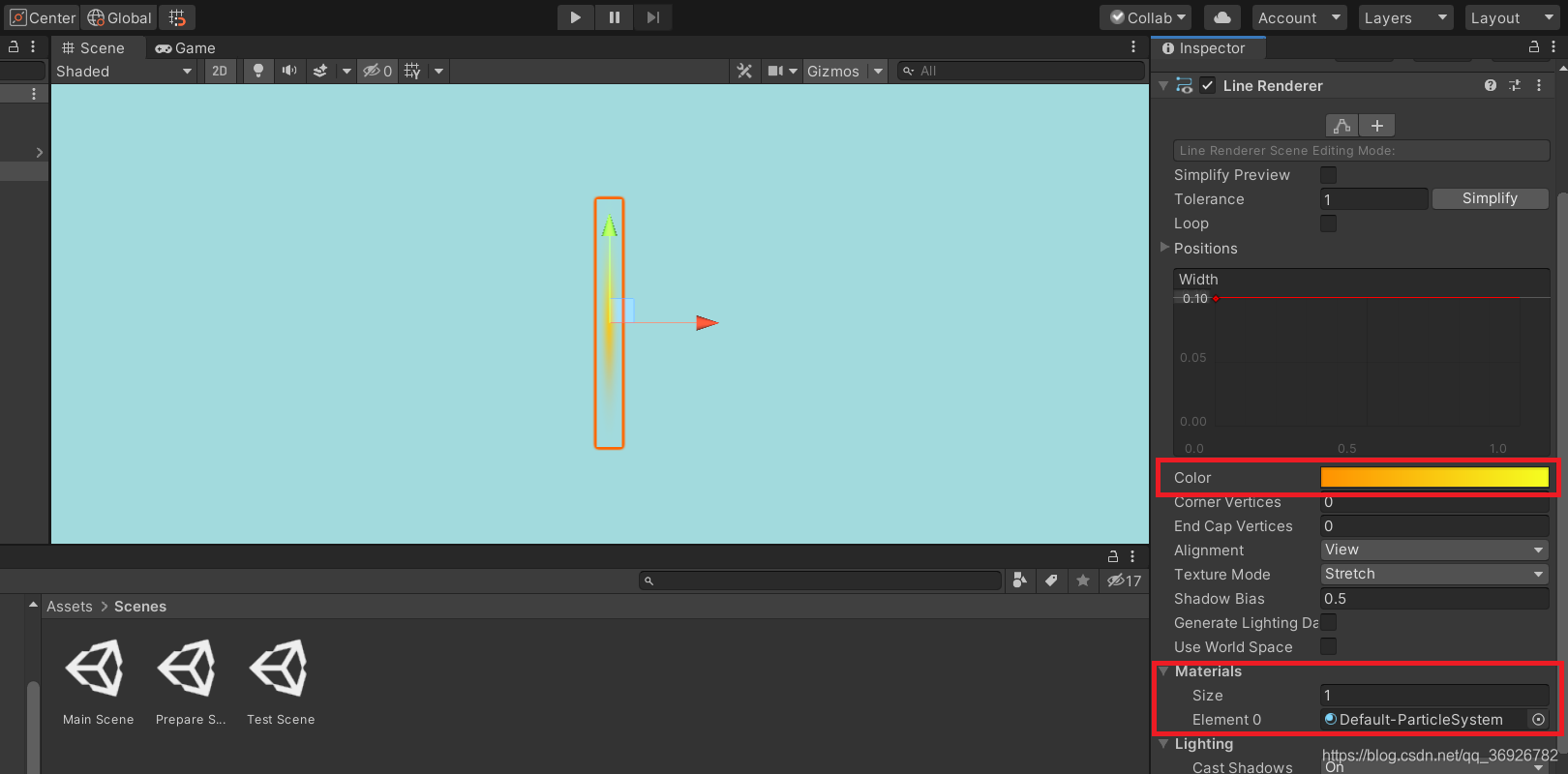
Task: Click the Simplify button
Action: [x=1491, y=198]
